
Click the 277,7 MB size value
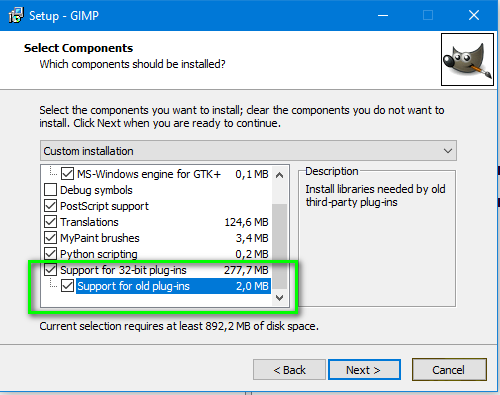pyautogui.click(x=246, y=270)
